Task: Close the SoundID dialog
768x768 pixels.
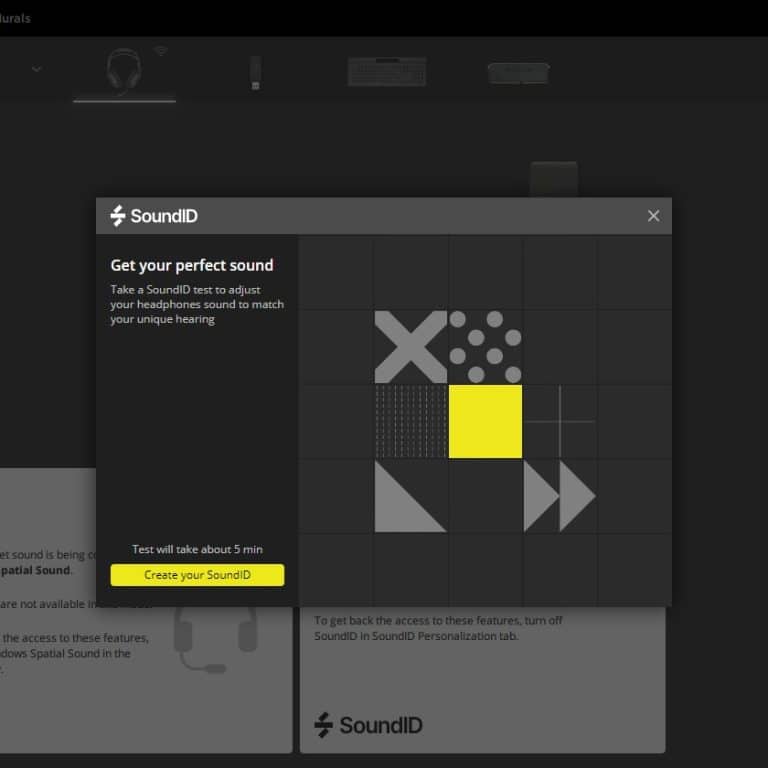Action: coord(653,216)
